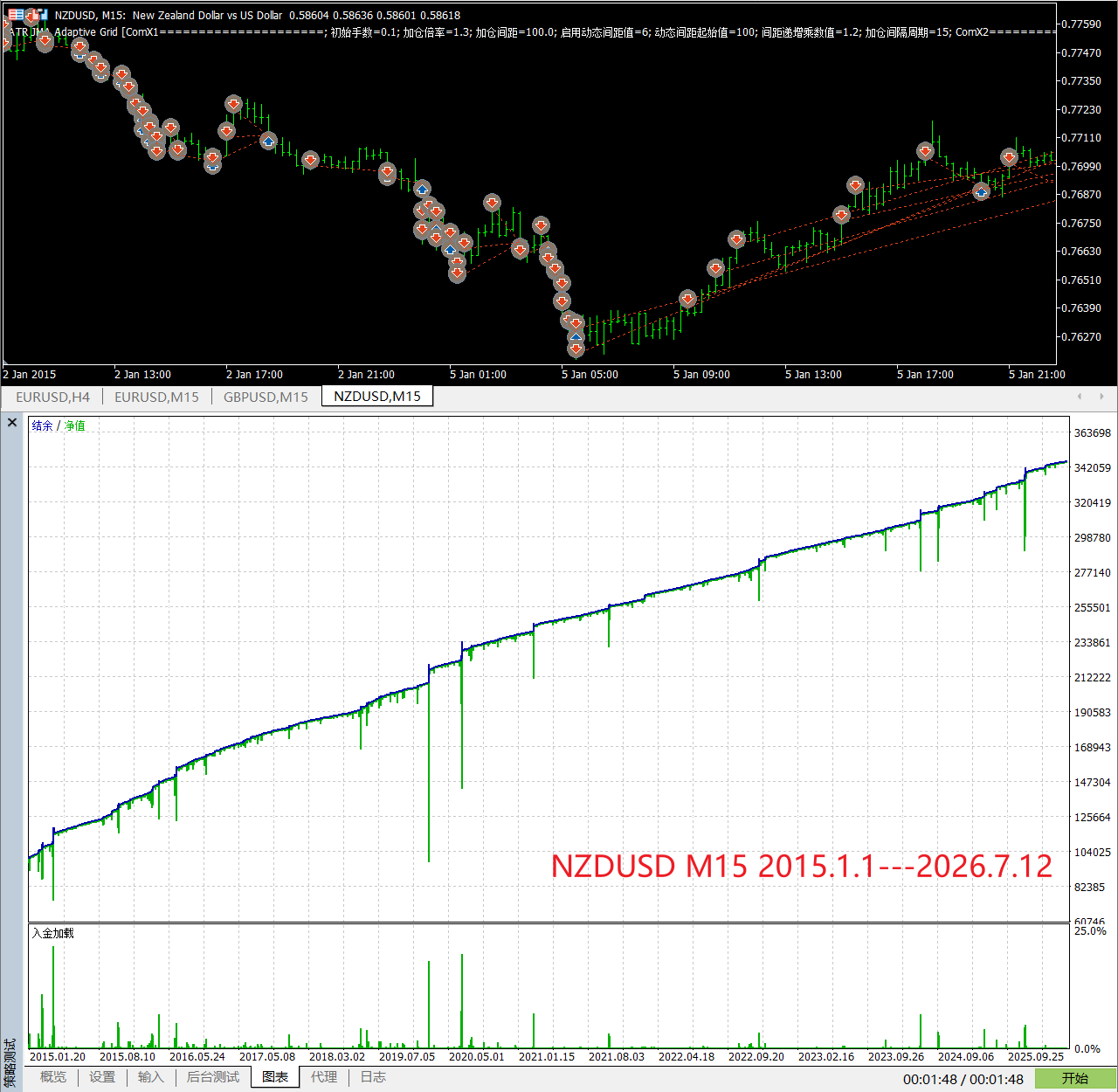Switch to the EURUSD,M15 chart tab
The image size is (1118, 1092).
point(156,397)
